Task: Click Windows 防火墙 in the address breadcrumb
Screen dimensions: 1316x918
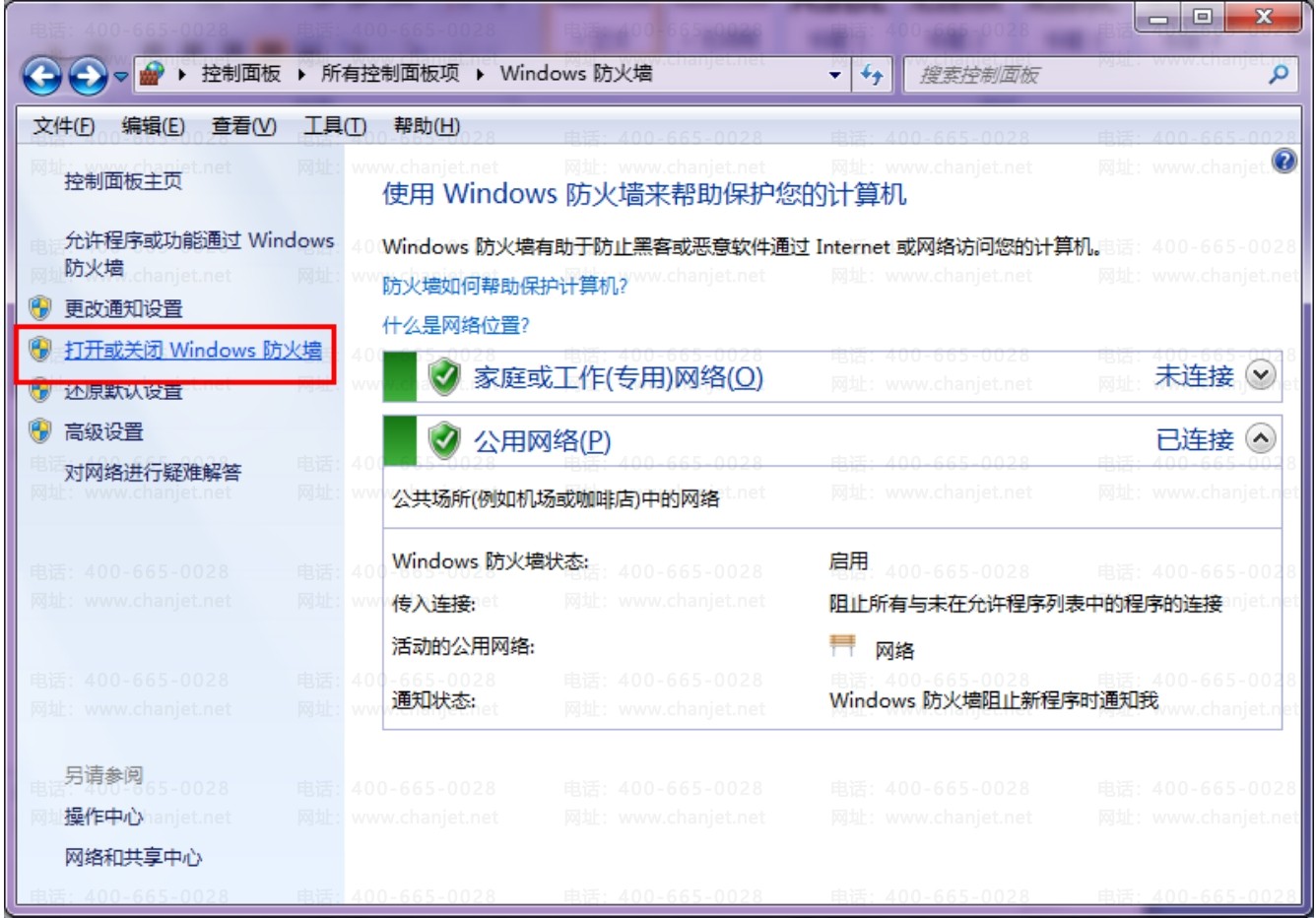Action: point(575,74)
